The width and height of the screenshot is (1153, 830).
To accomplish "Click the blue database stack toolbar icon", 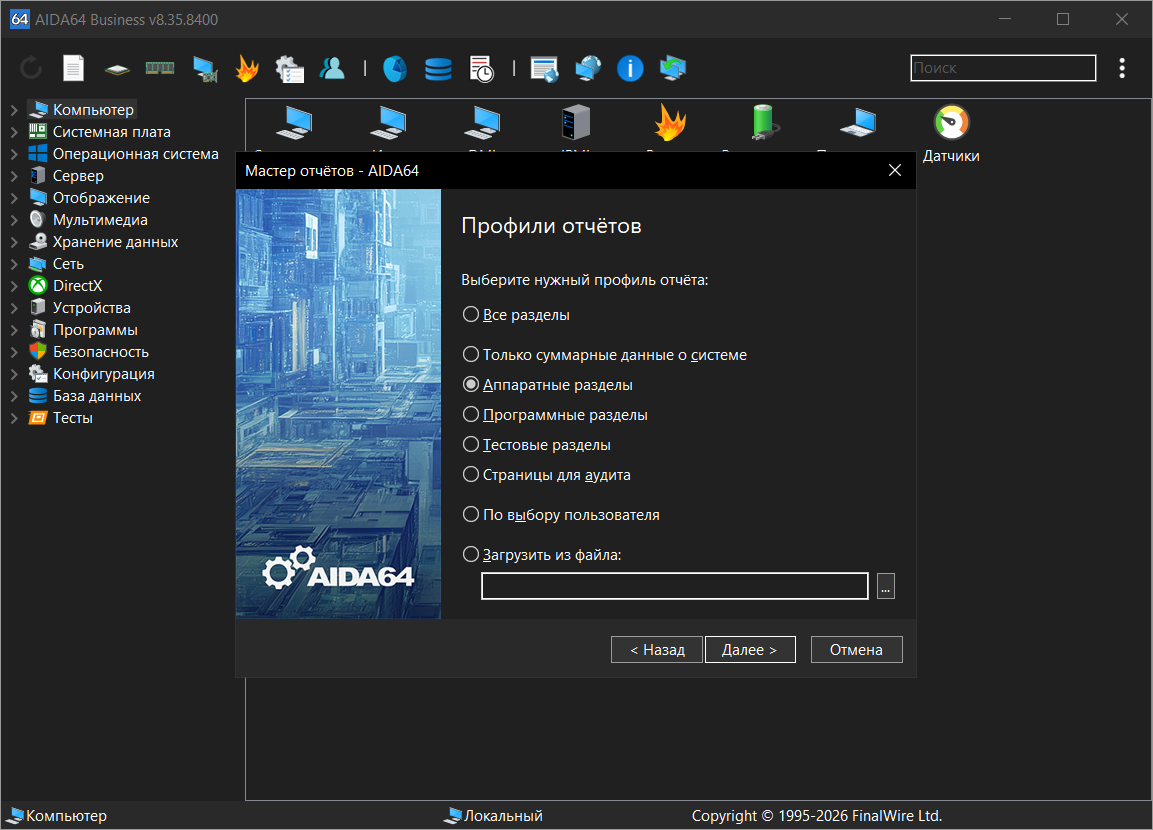I will tap(438, 69).
